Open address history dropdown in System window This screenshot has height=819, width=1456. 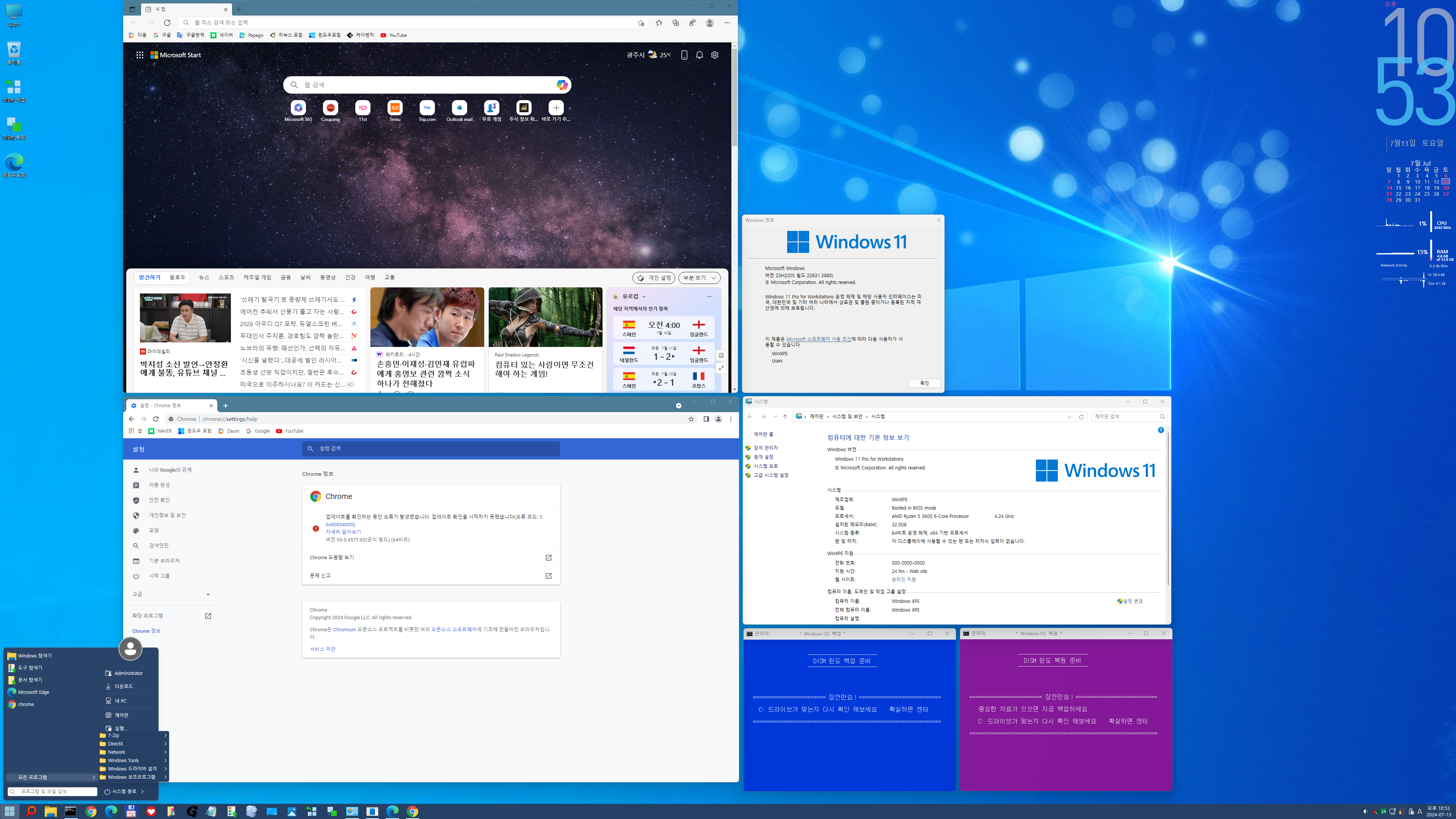[x=1069, y=417]
